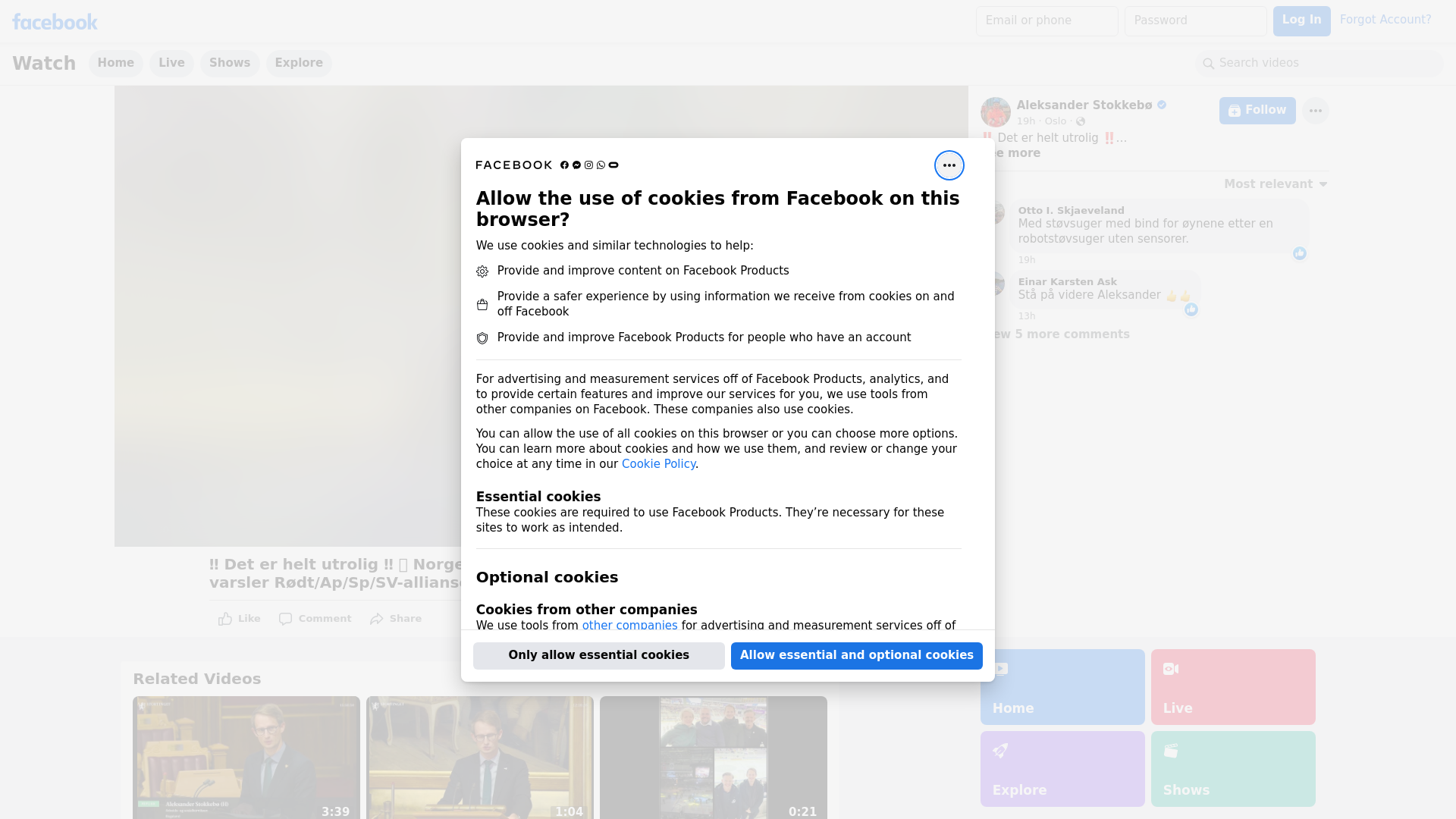Click the Comment speech bubble icon
Screen dimensions: 1456x819
click(285, 619)
